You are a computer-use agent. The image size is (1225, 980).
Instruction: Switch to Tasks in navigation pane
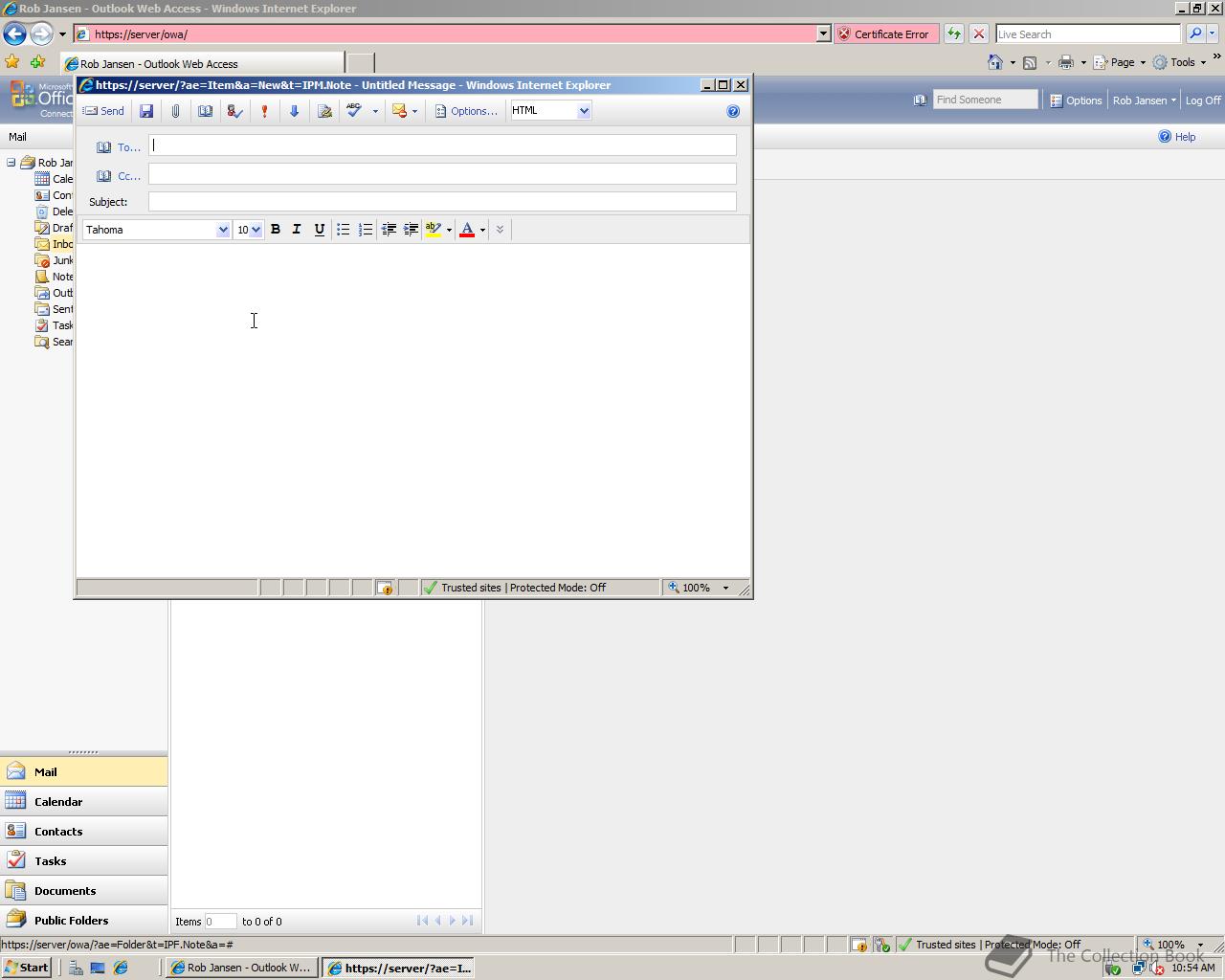84,860
